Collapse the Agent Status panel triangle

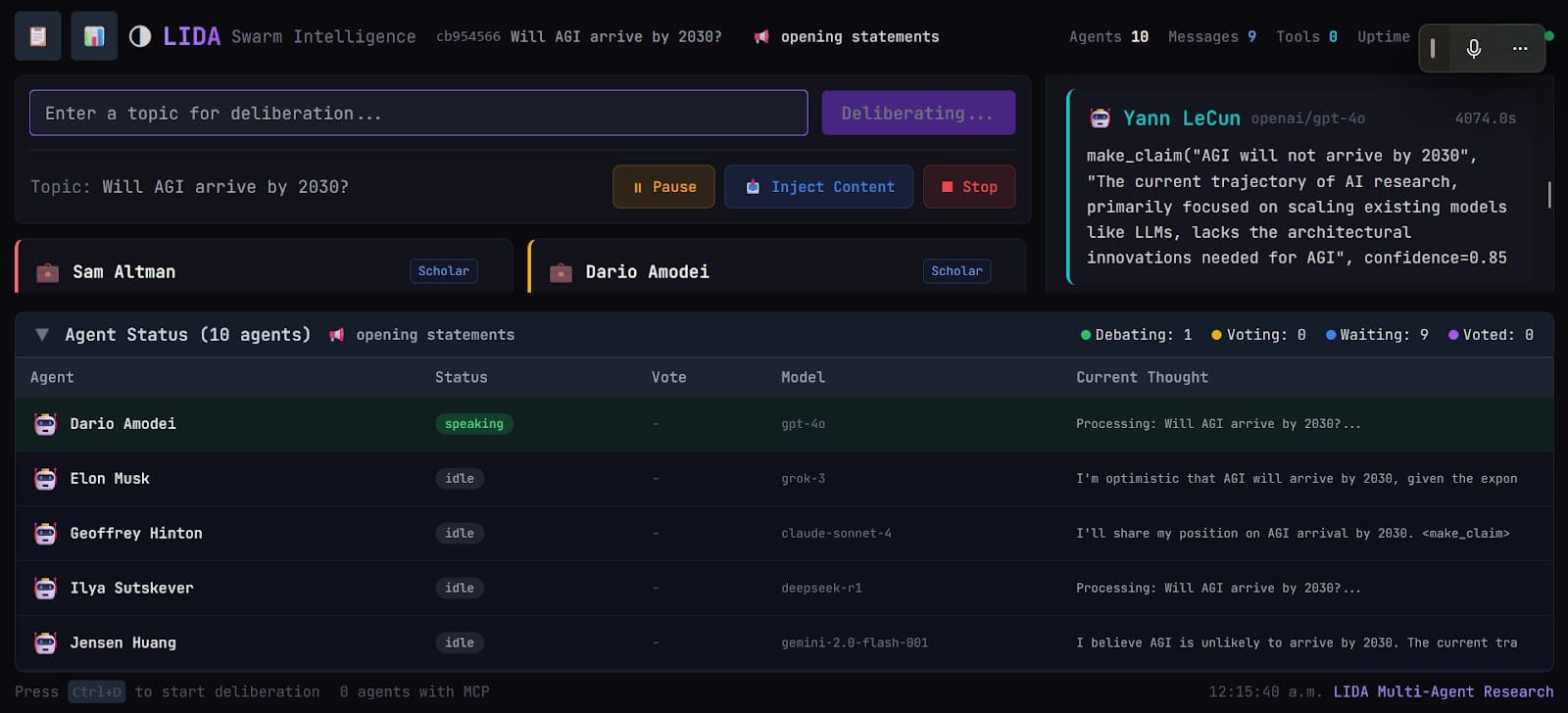42,335
